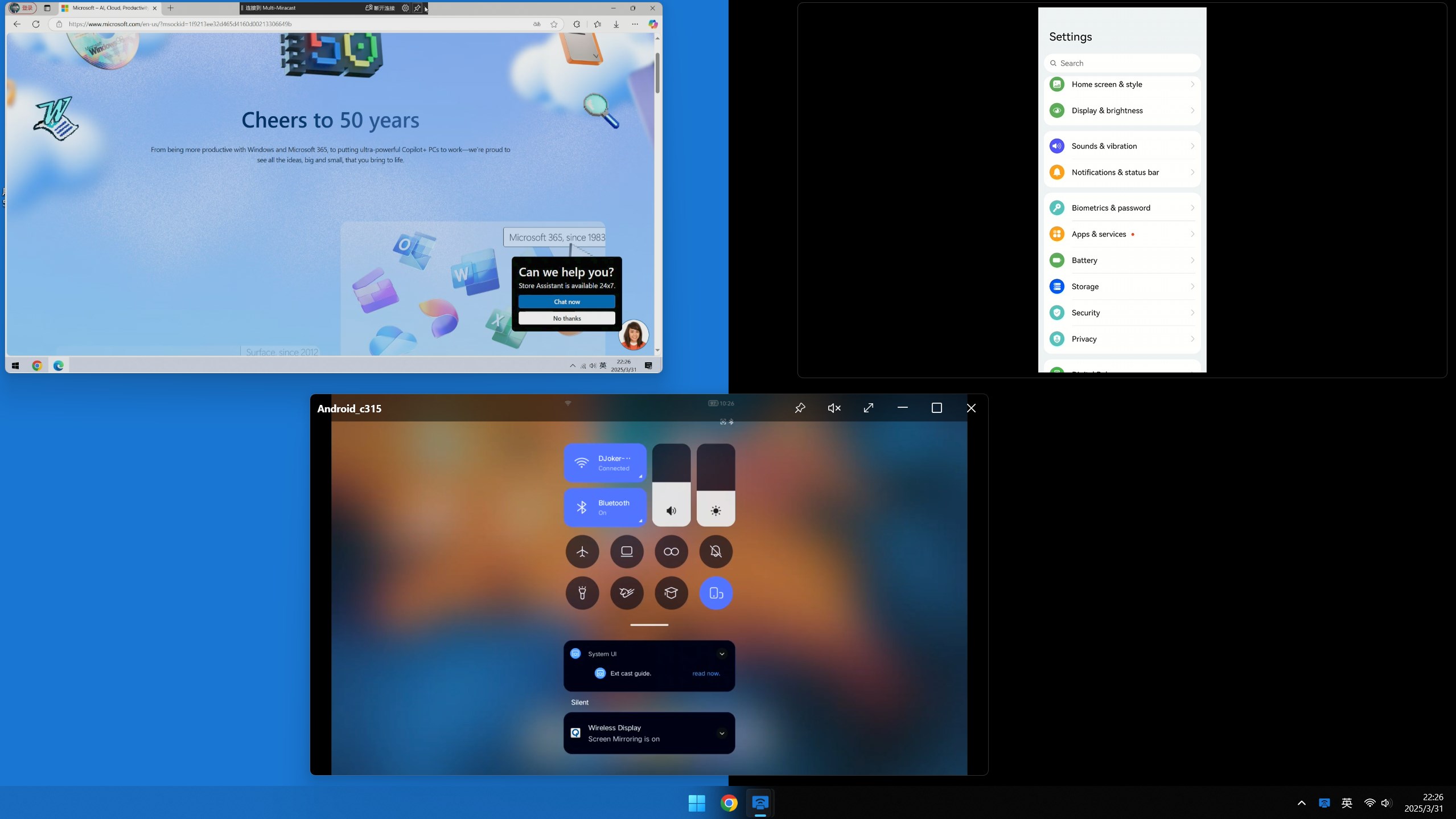Show hidden icons in system tray

pos(1301,803)
